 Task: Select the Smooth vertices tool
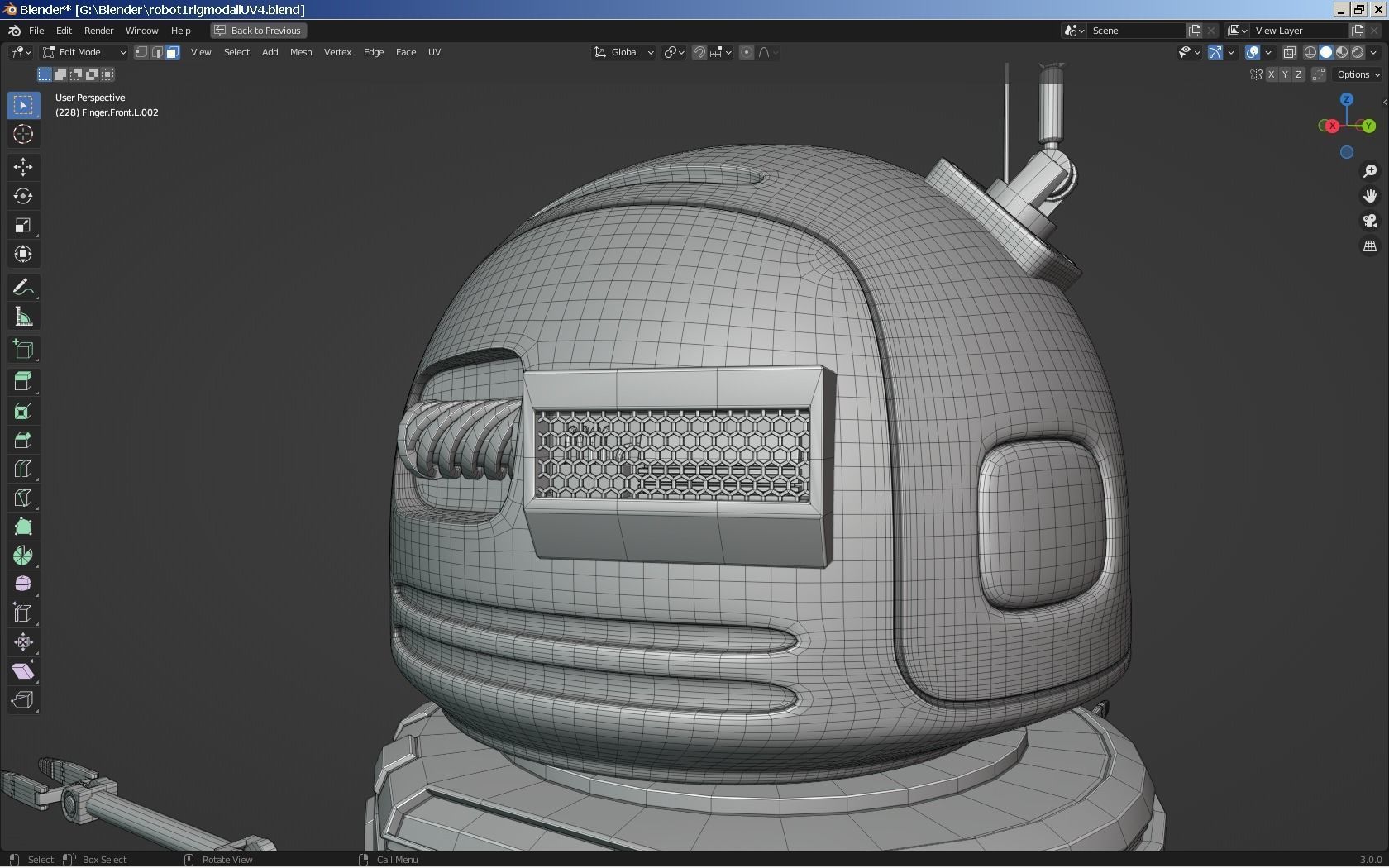[23, 584]
